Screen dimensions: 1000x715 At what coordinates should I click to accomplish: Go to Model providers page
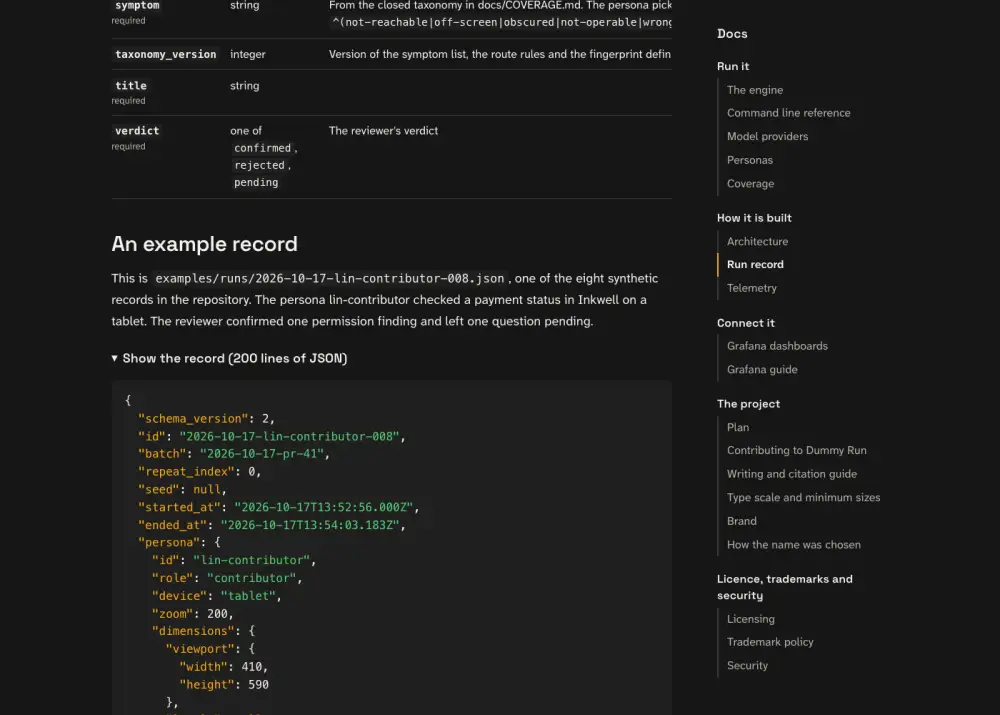(767, 136)
